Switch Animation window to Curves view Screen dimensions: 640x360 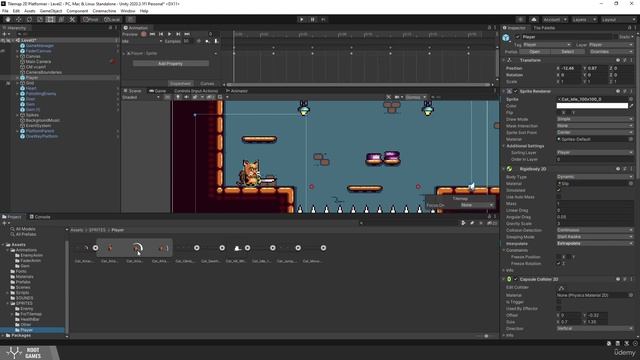[x=207, y=84]
